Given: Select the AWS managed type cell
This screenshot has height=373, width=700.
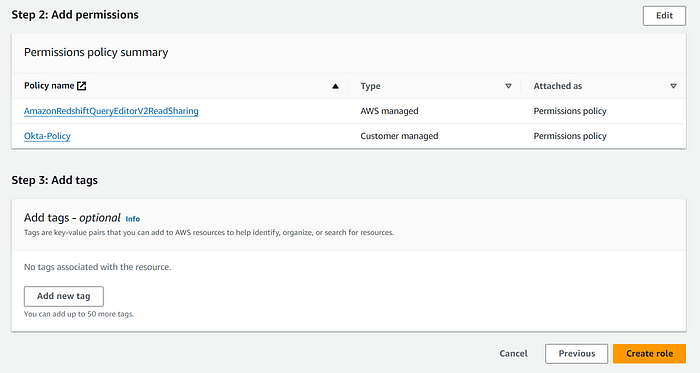Looking at the screenshot, I should (389, 111).
